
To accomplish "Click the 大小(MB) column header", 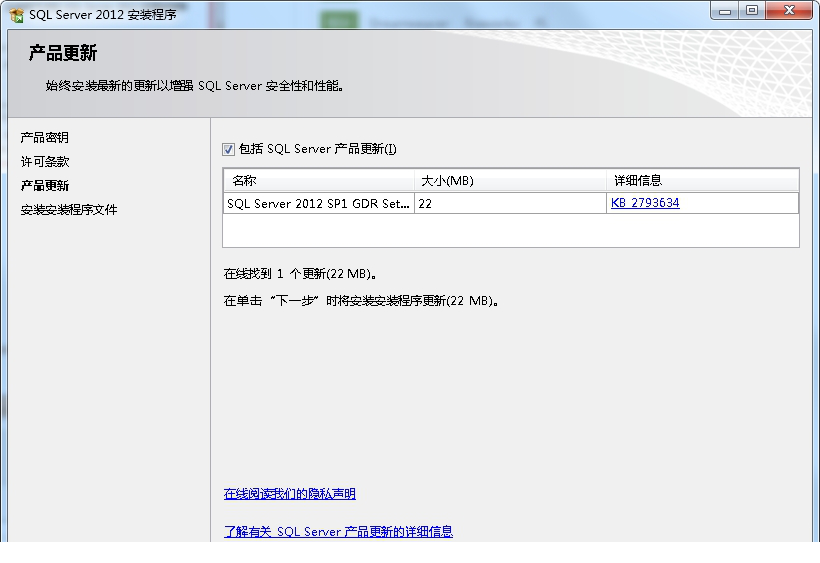I will (x=510, y=181).
